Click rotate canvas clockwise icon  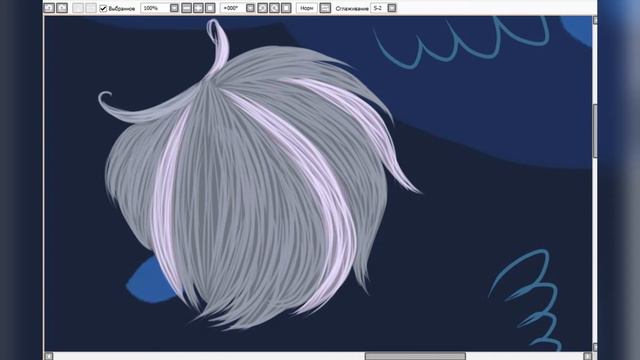(x=274, y=8)
